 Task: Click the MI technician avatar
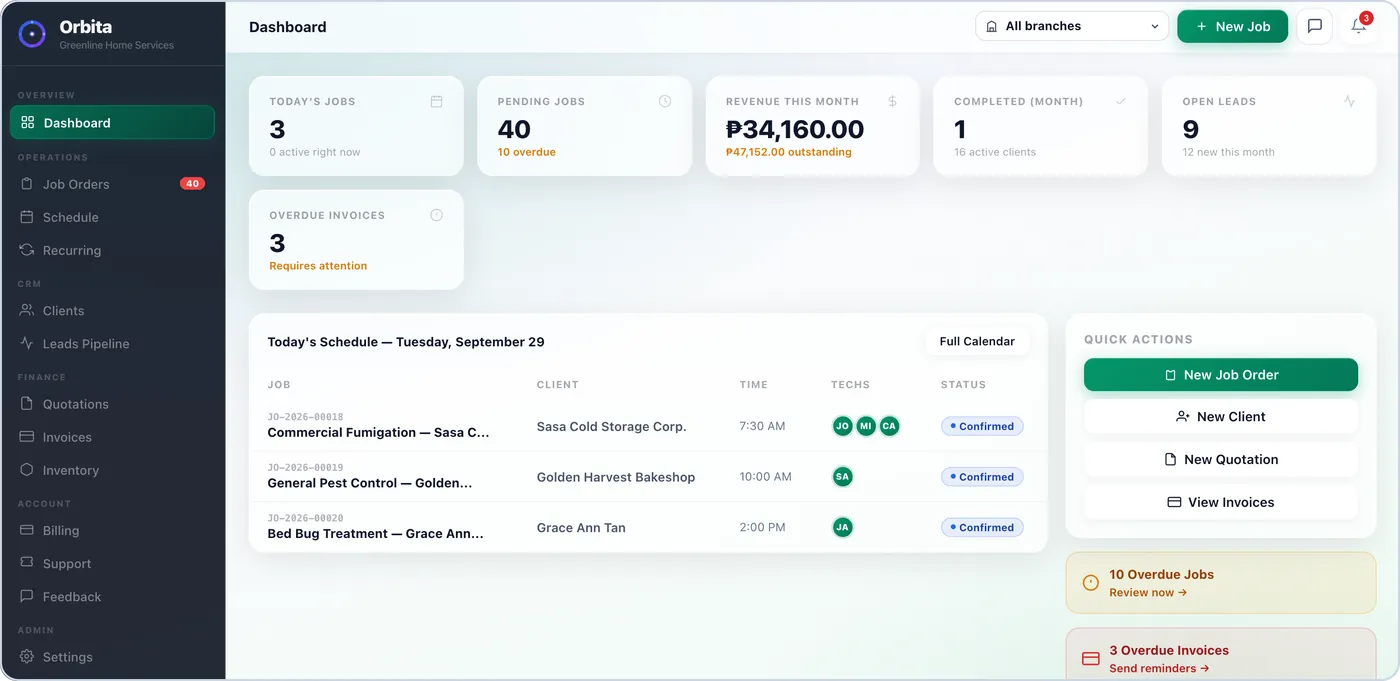(x=866, y=426)
